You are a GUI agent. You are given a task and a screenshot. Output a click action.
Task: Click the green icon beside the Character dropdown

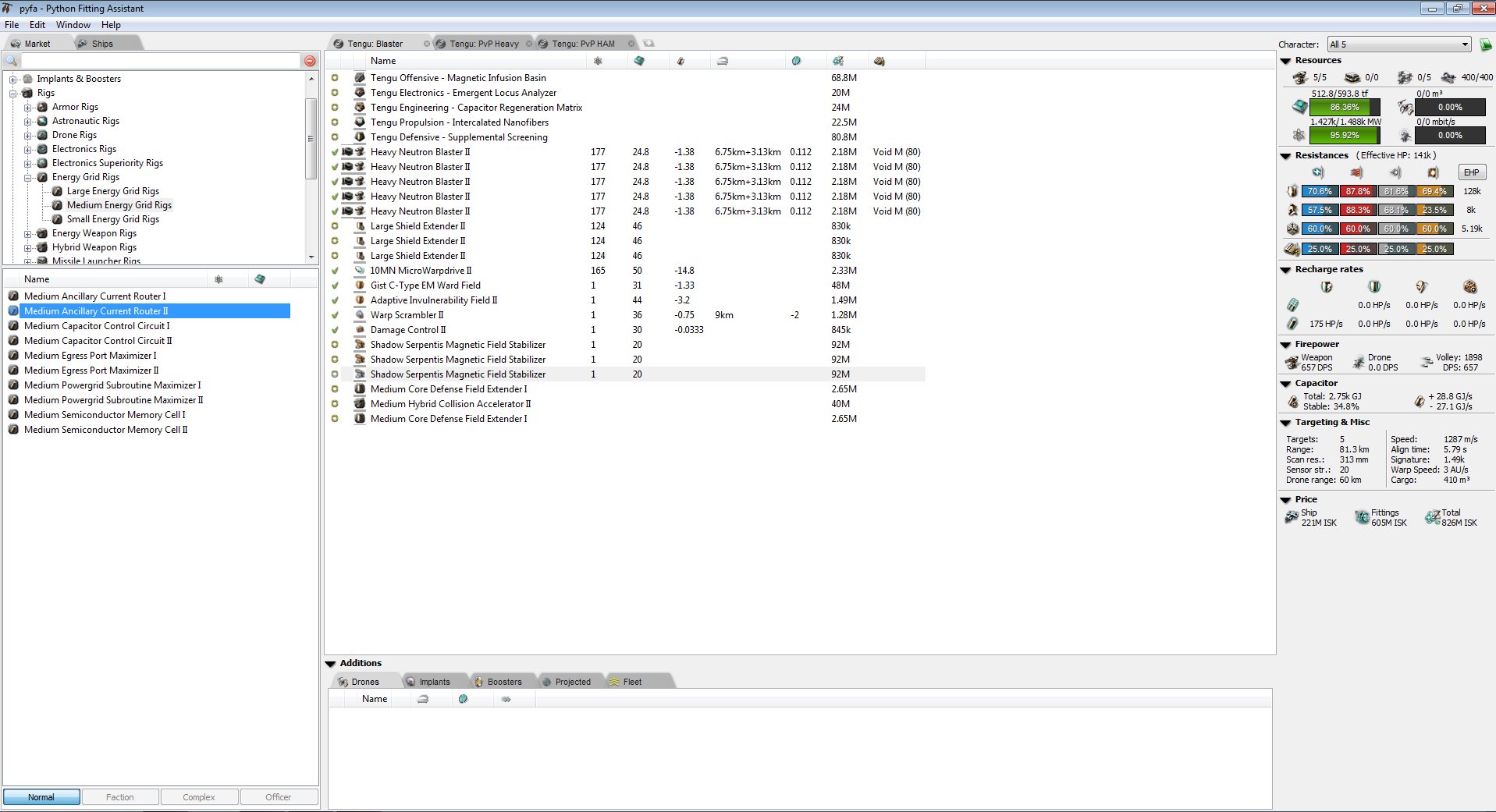click(x=1485, y=44)
